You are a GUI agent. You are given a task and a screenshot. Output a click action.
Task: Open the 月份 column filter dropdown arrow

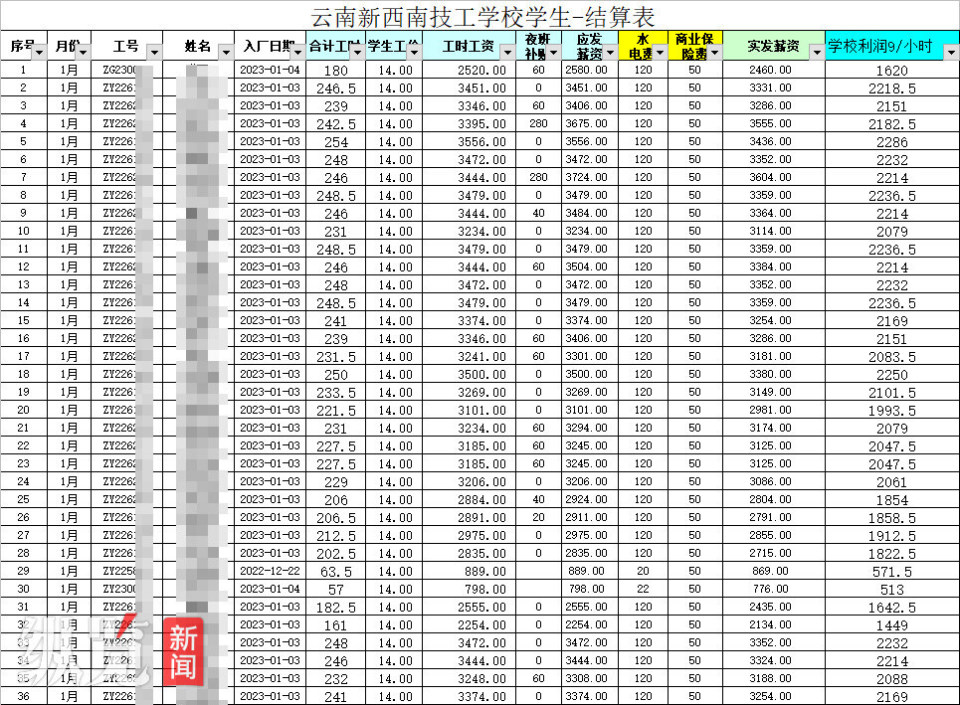pos(83,53)
